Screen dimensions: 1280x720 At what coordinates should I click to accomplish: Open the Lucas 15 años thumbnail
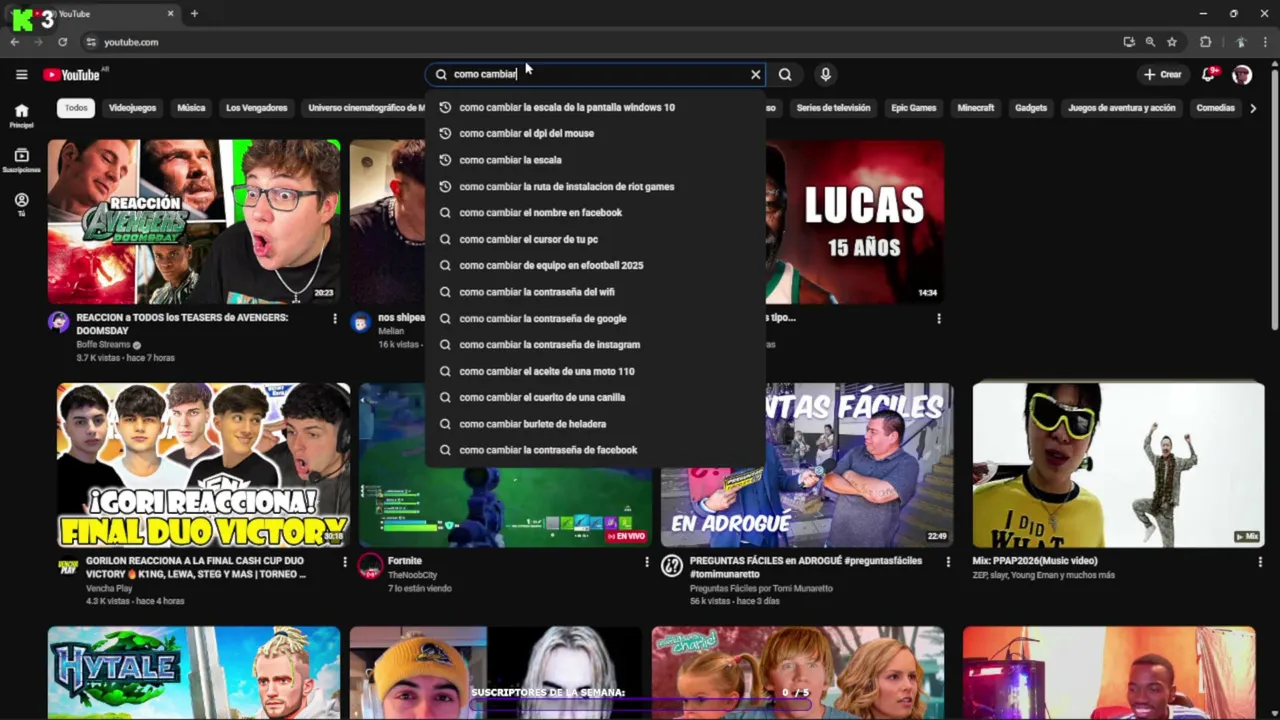(x=855, y=221)
